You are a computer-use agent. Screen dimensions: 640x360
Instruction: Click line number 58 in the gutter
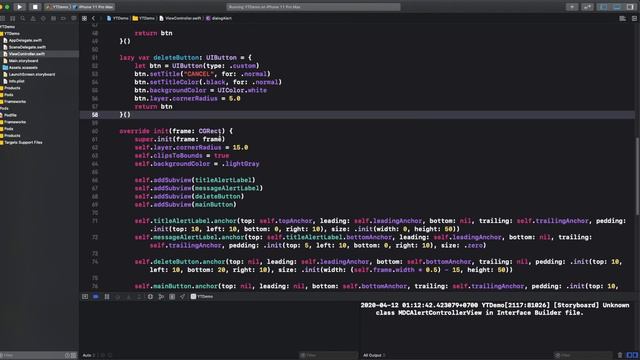tap(95, 115)
